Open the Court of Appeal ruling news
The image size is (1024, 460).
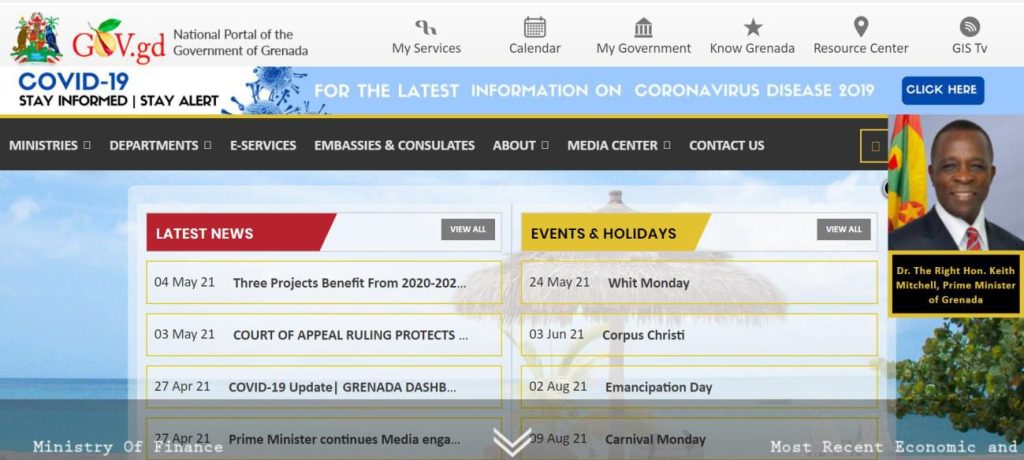coord(350,335)
